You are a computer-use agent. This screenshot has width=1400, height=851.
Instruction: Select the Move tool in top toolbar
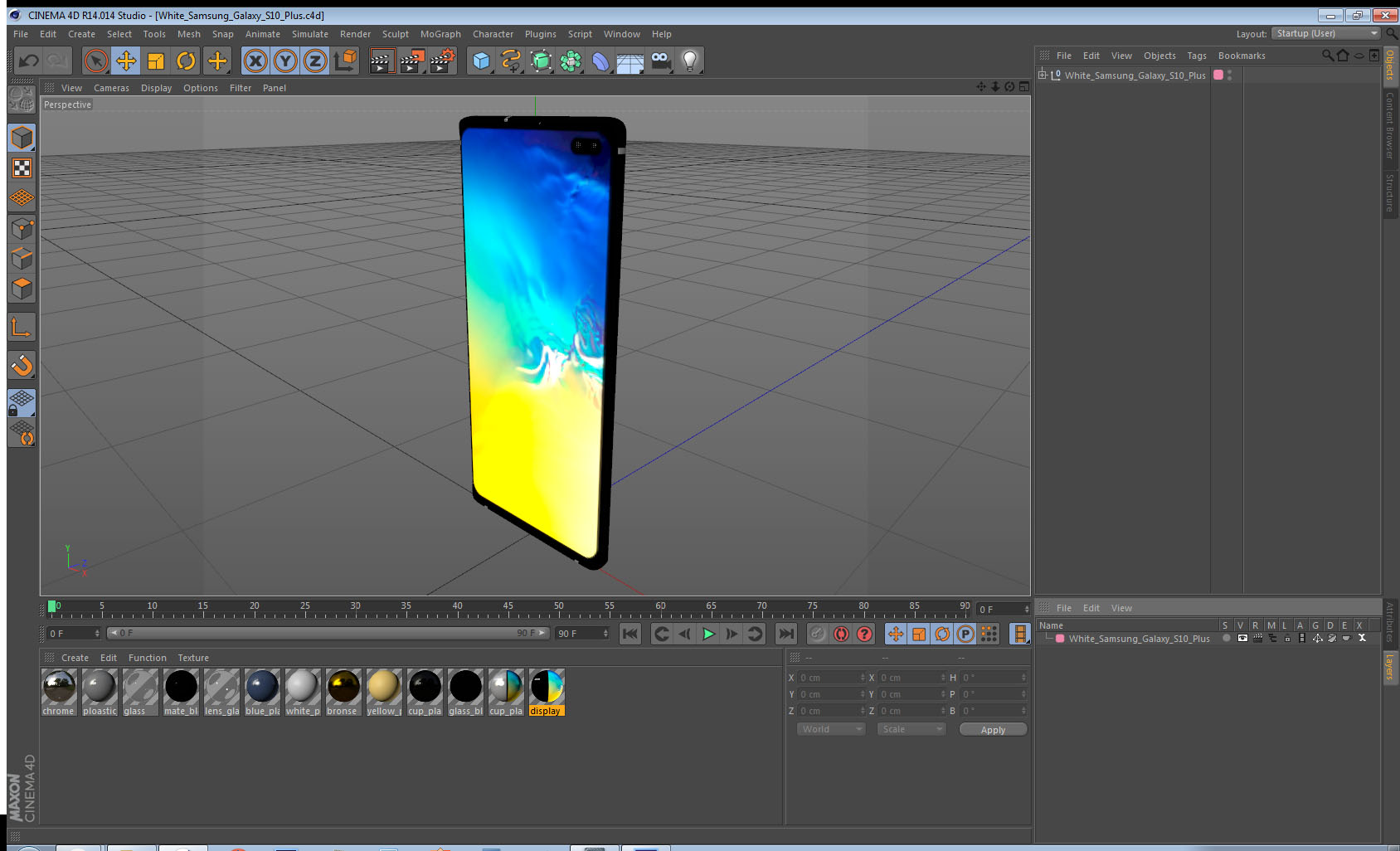126,61
